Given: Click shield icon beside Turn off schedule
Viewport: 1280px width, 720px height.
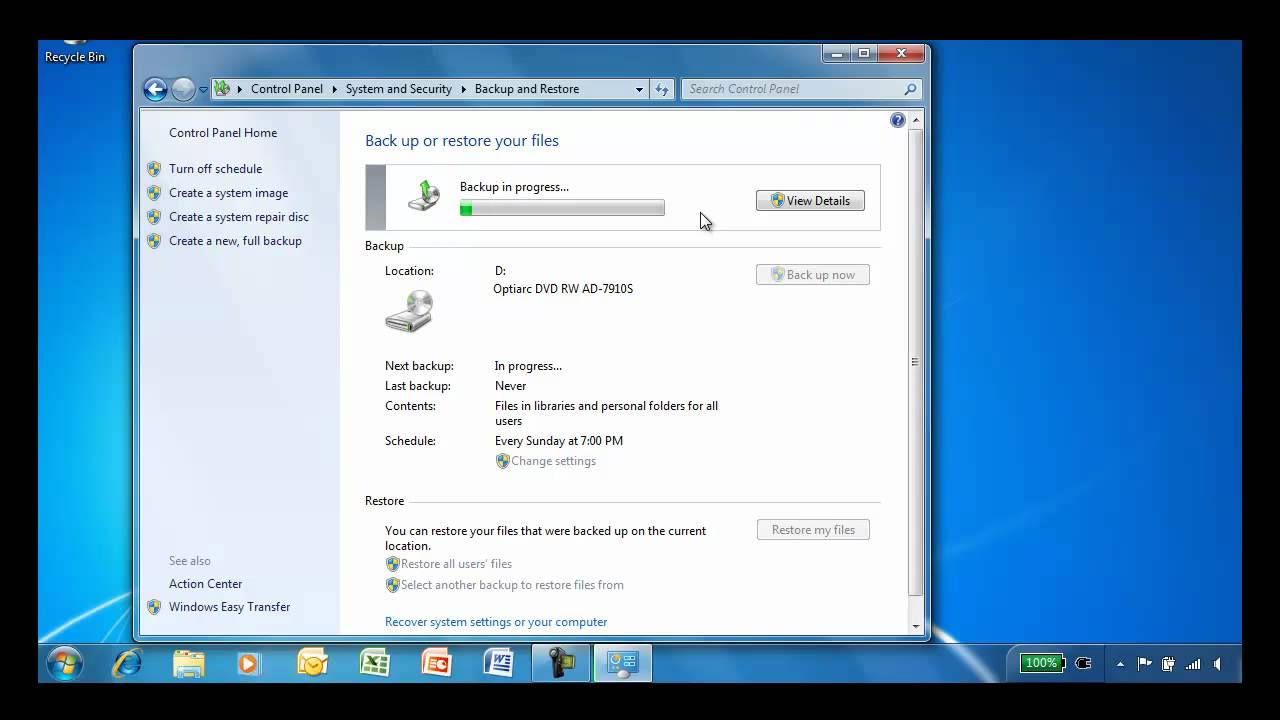Looking at the screenshot, I should pos(154,169).
